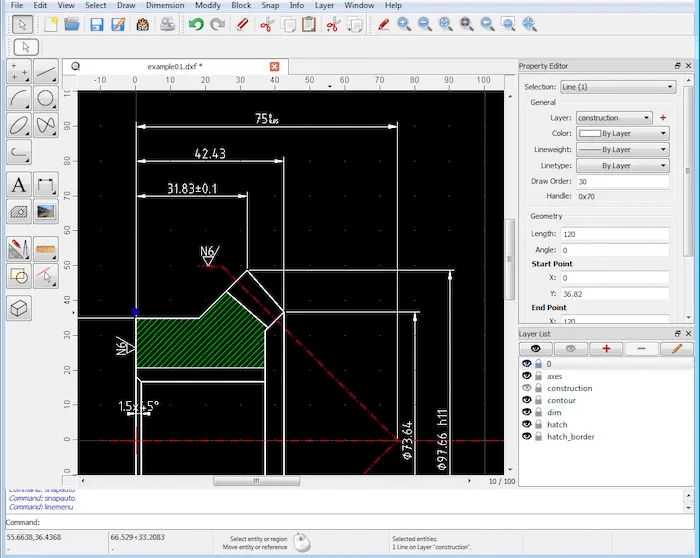Select the insert image tool
This screenshot has height=558, width=700.
coord(46,211)
